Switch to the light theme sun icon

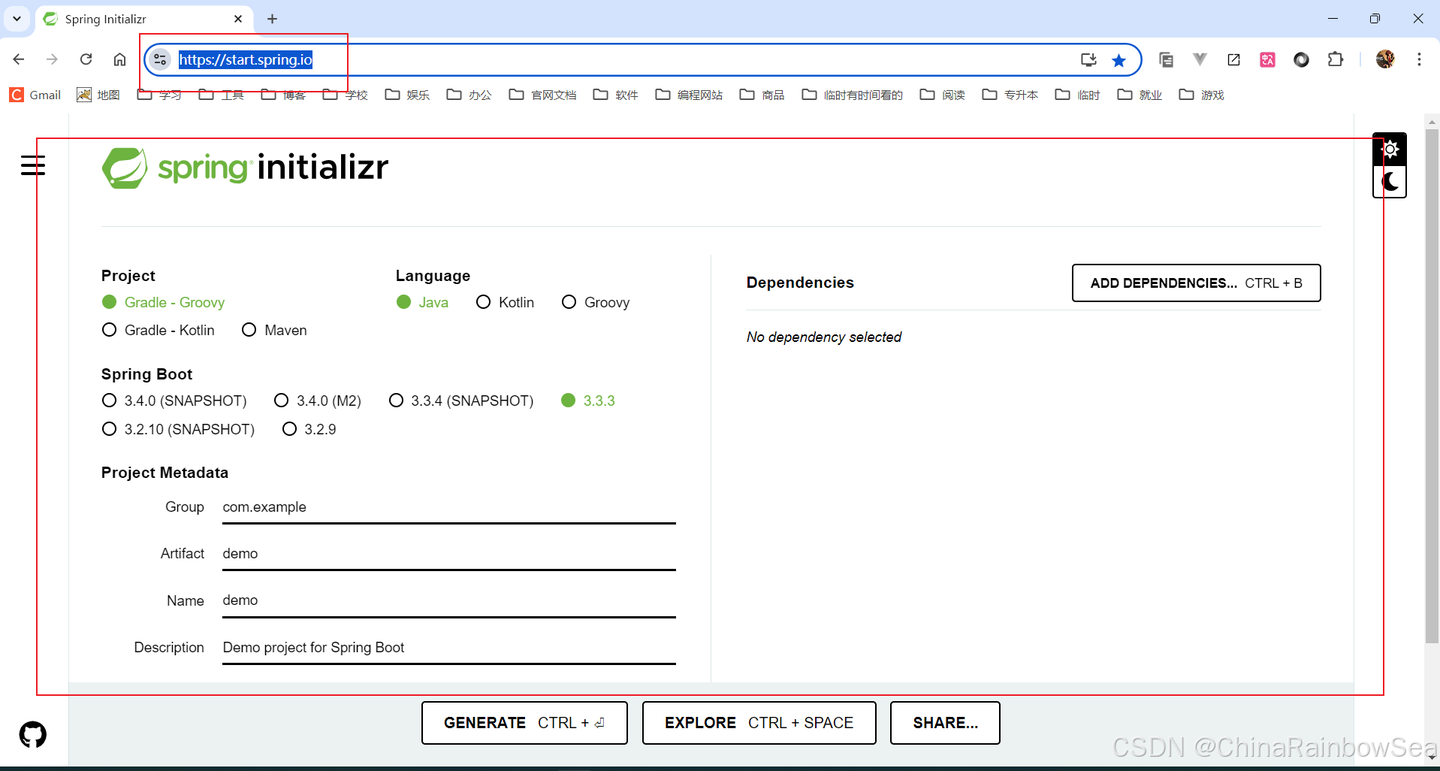tap(1390, 150)
